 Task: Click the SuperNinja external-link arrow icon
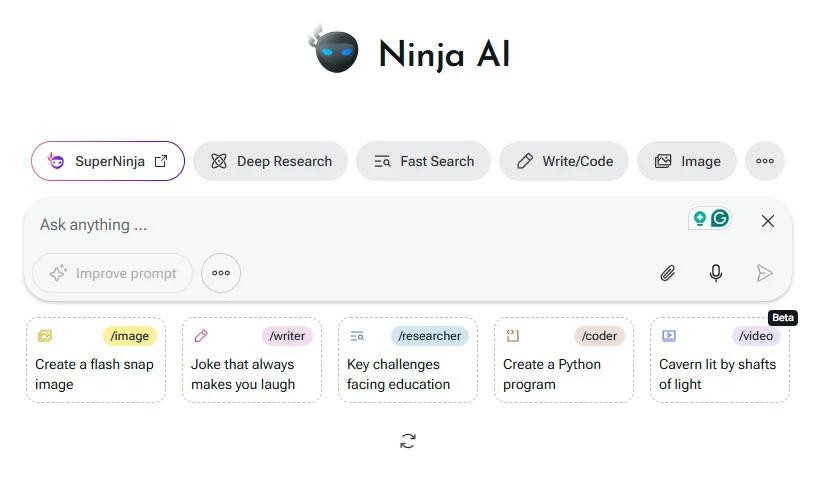click(160, 161)
